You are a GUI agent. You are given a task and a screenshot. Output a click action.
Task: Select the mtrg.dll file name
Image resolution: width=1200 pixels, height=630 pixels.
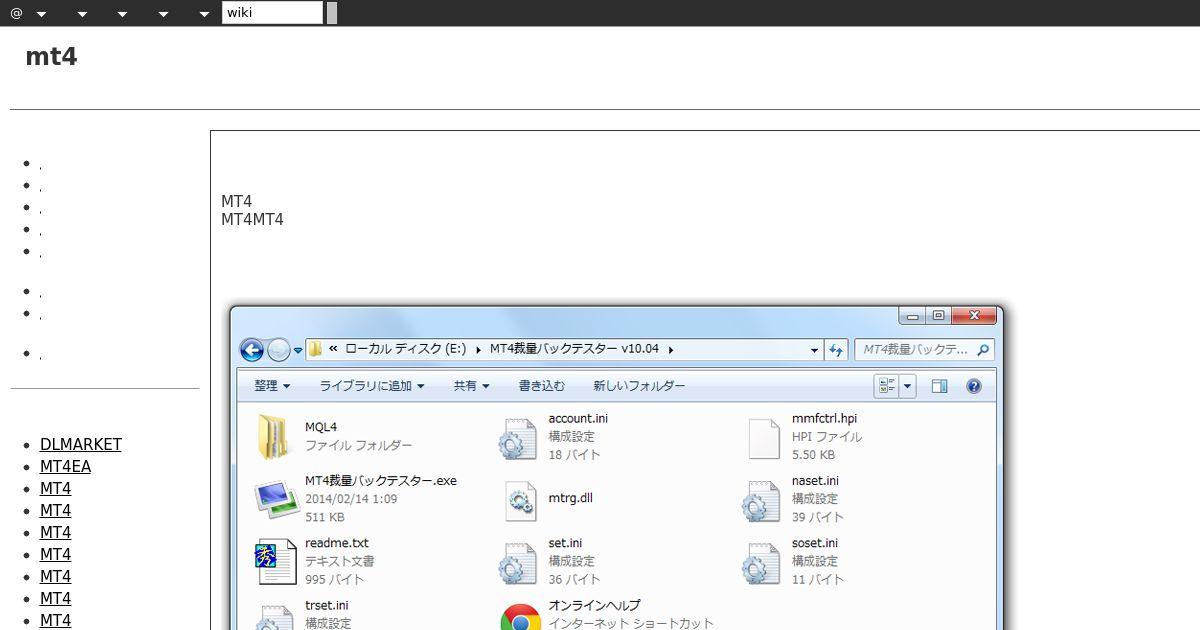[x=571, y=498]
